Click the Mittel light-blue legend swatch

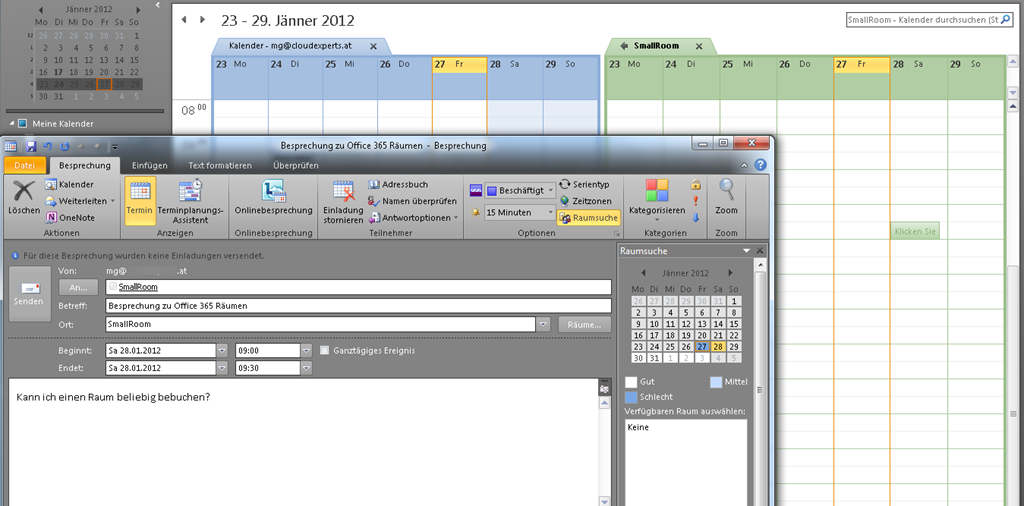(x=716, y=382)
